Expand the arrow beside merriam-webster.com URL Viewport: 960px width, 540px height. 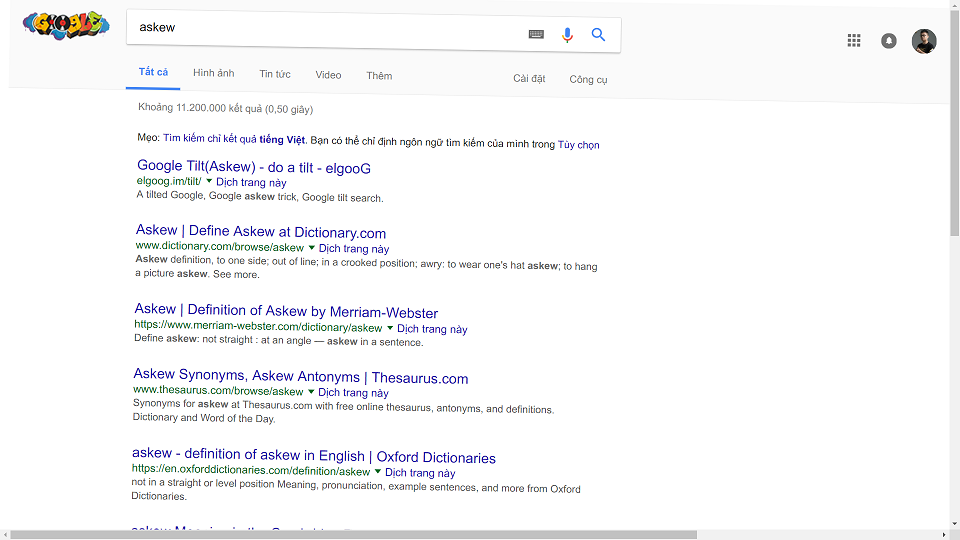pos(390,328)
